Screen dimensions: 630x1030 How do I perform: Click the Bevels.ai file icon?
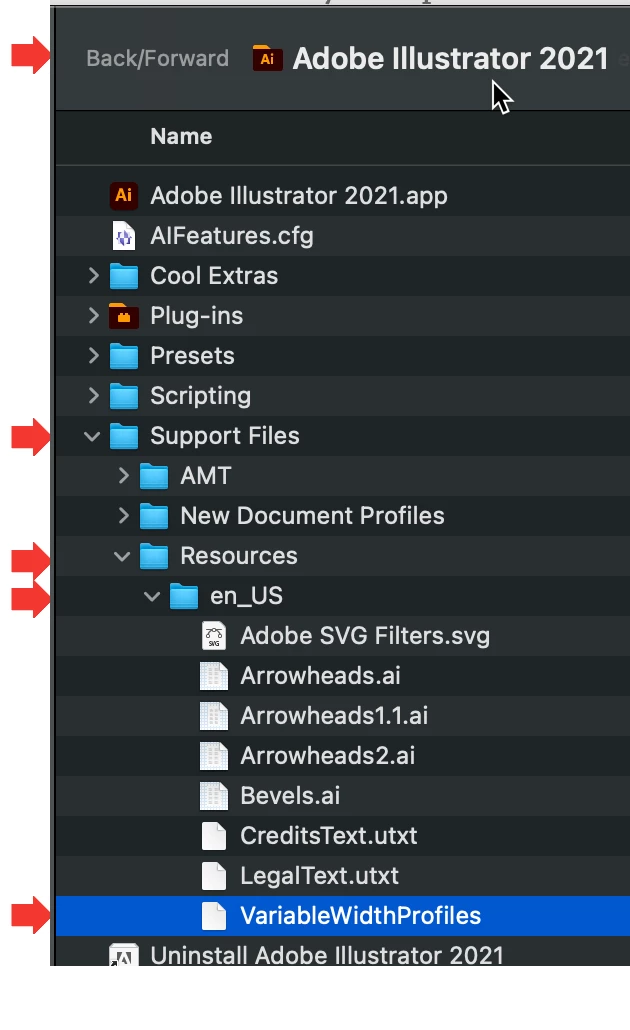214,796
